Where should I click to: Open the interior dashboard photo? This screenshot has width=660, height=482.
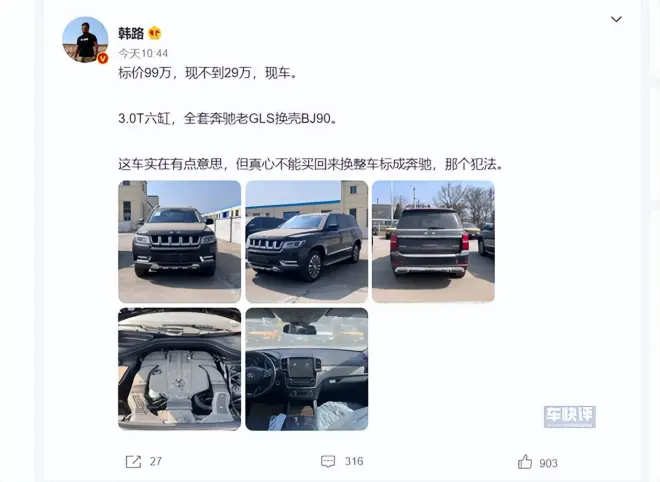[x=307, y=369]
